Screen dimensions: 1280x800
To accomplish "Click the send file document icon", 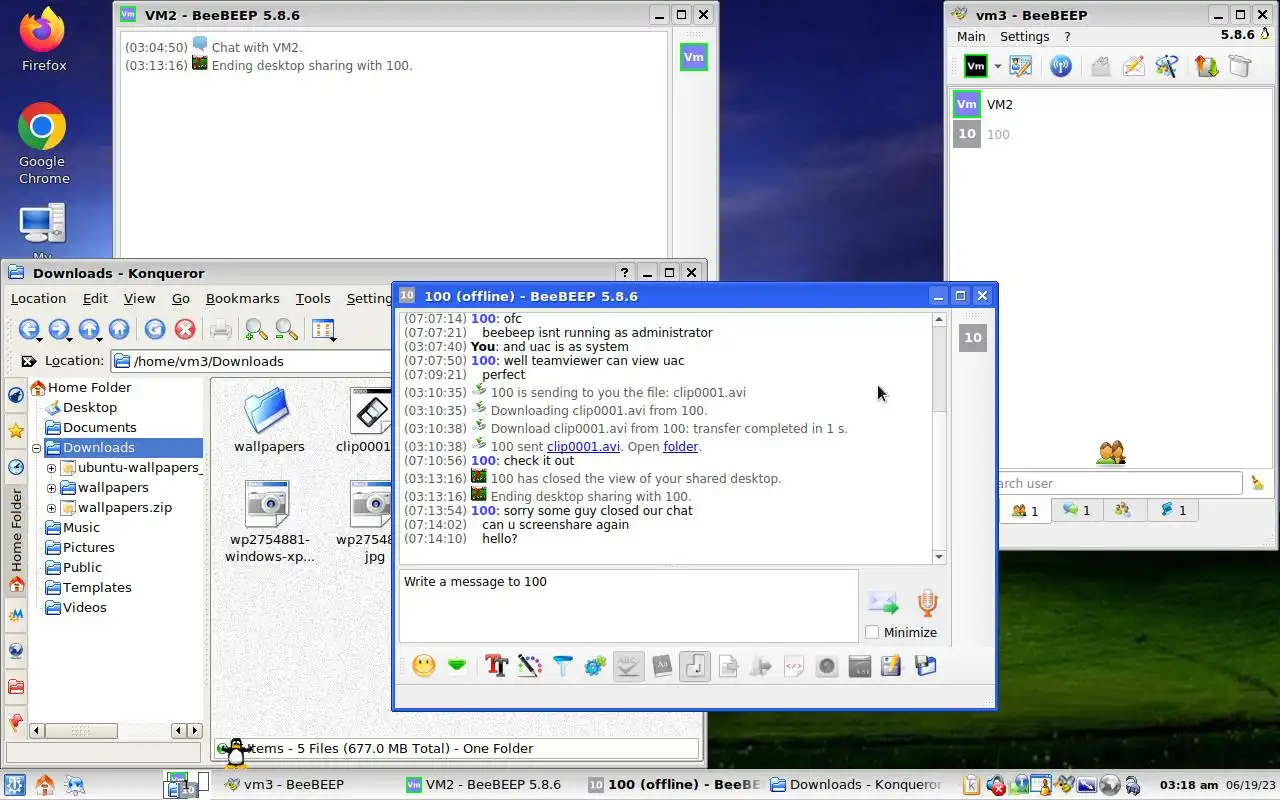I will (728, 666).
